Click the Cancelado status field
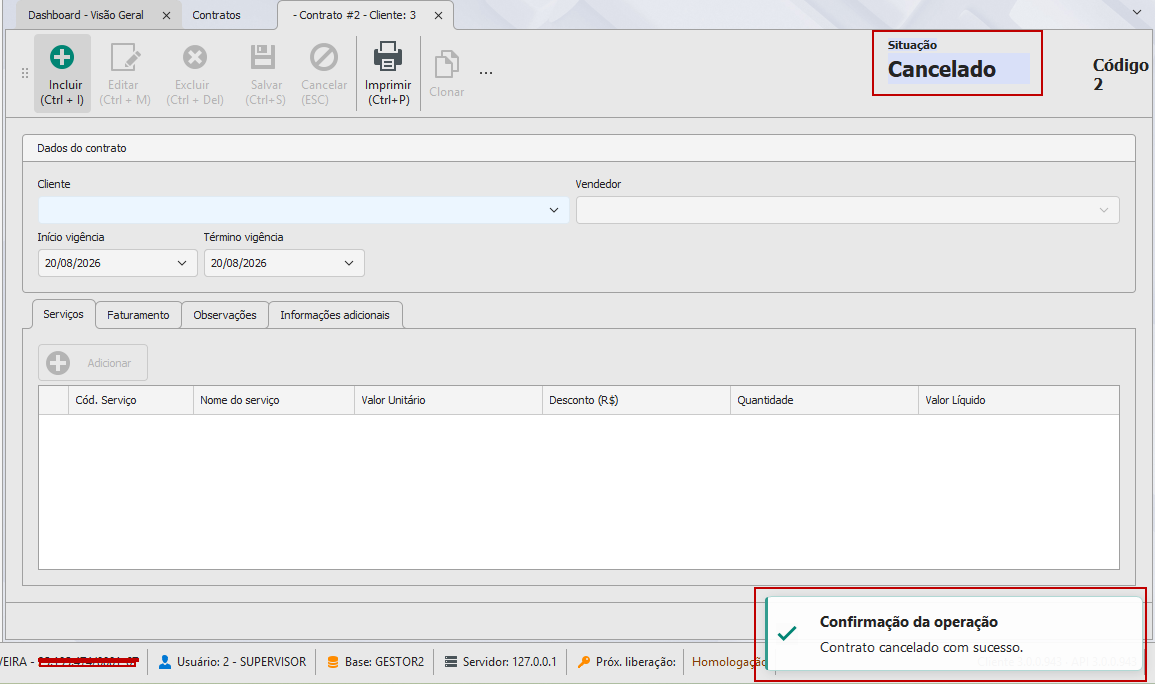Screen dimensions: 1155x684 pos(958,69)
